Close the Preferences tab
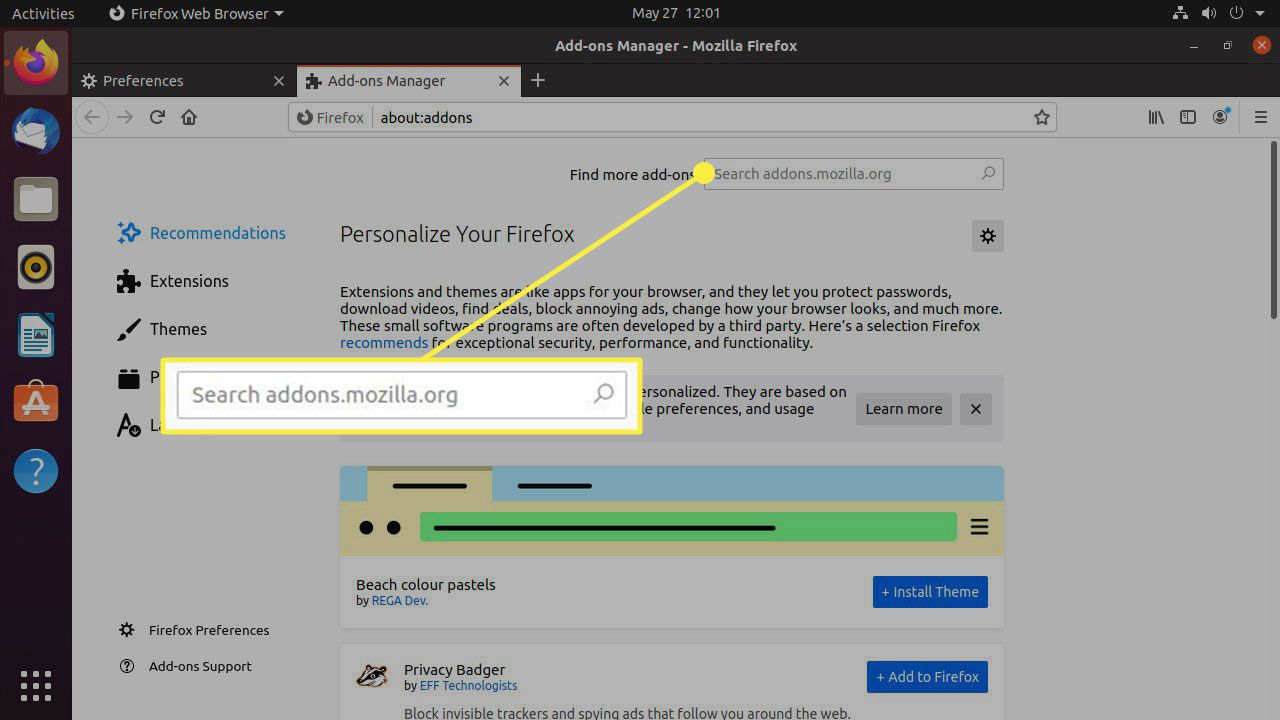Screen dimensions: 1280x720 [279, 81]
